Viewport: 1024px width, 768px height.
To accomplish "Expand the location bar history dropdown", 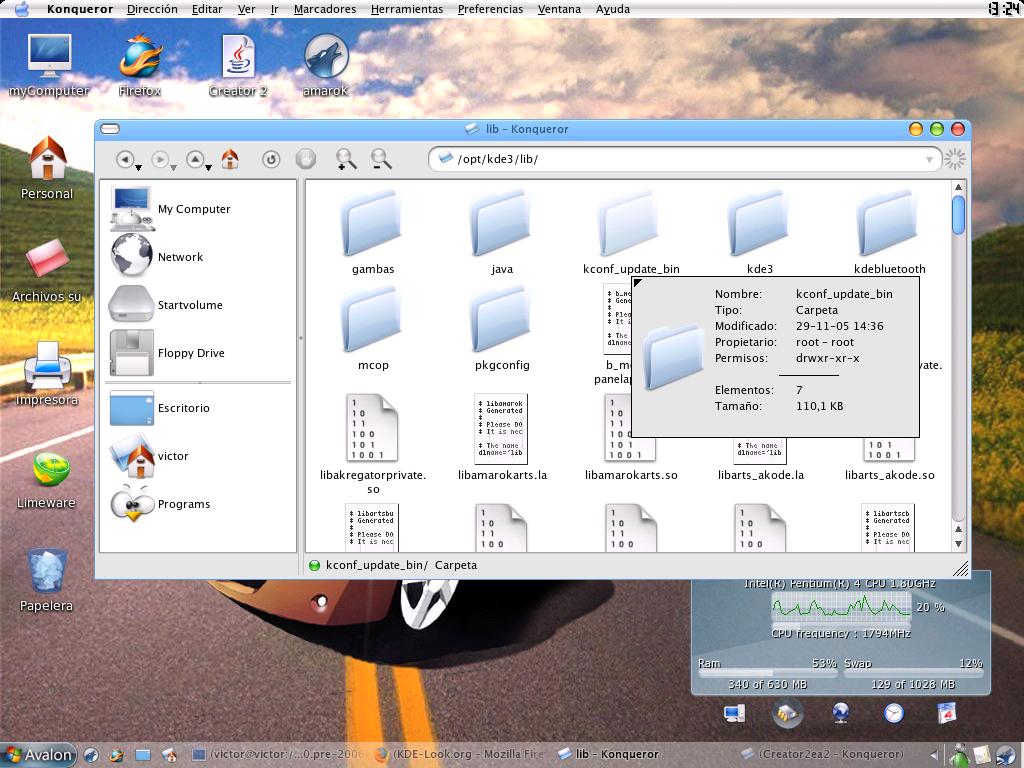I will click(x=929, y=160).
